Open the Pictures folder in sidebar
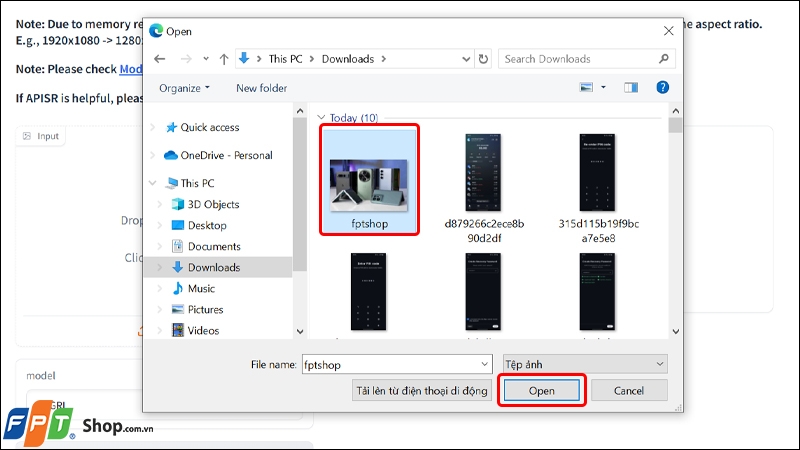Image resolution: width=800 pixels, height=450 pixels. (206, 310)
